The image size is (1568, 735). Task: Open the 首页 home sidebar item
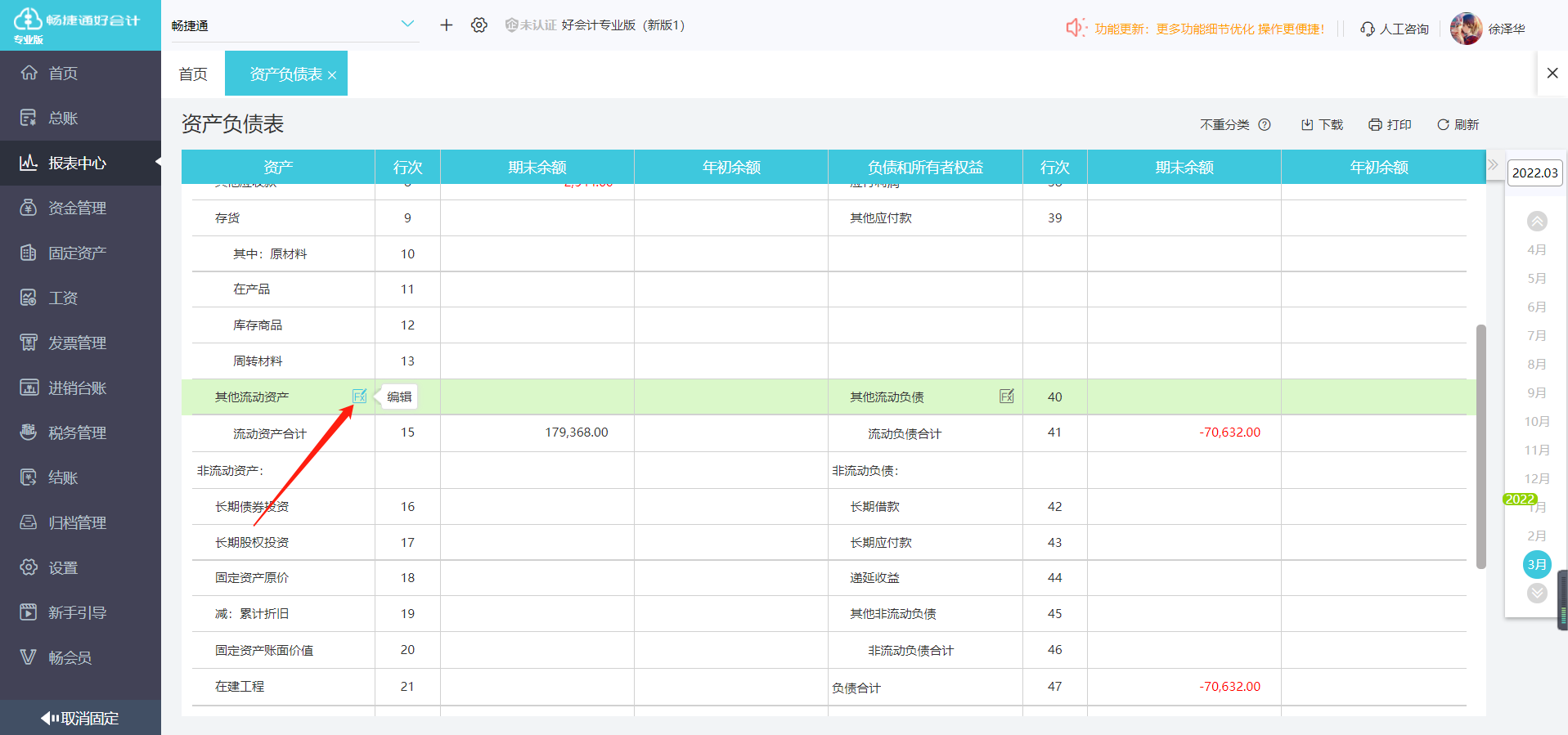point(80,73)
